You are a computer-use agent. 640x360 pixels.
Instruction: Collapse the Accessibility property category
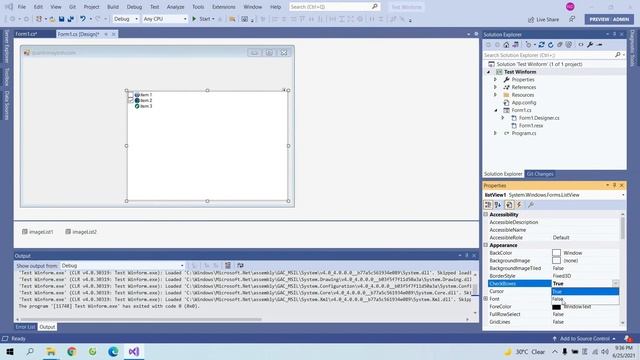click(x=486, y=214)
